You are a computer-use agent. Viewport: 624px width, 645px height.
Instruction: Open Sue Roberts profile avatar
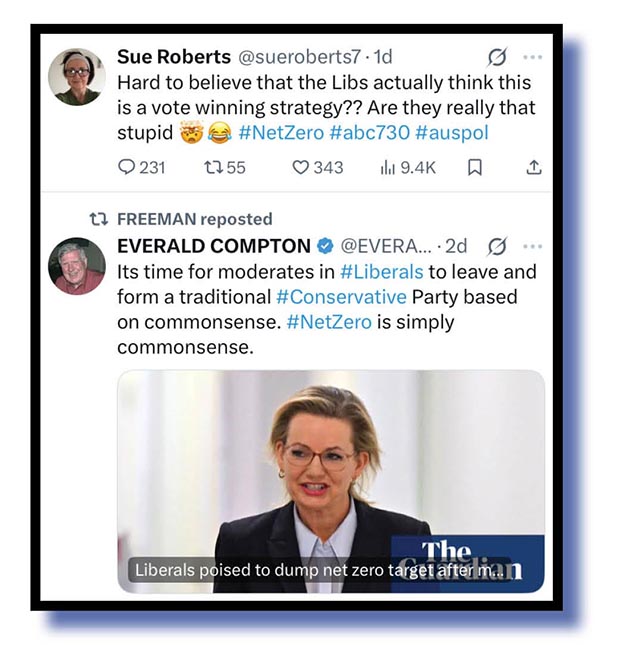click(77, 77)
